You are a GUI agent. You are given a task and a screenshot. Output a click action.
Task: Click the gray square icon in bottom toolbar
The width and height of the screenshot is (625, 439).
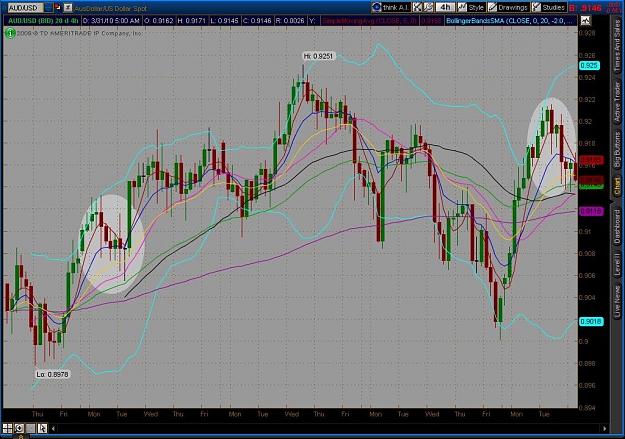(31, 428)
